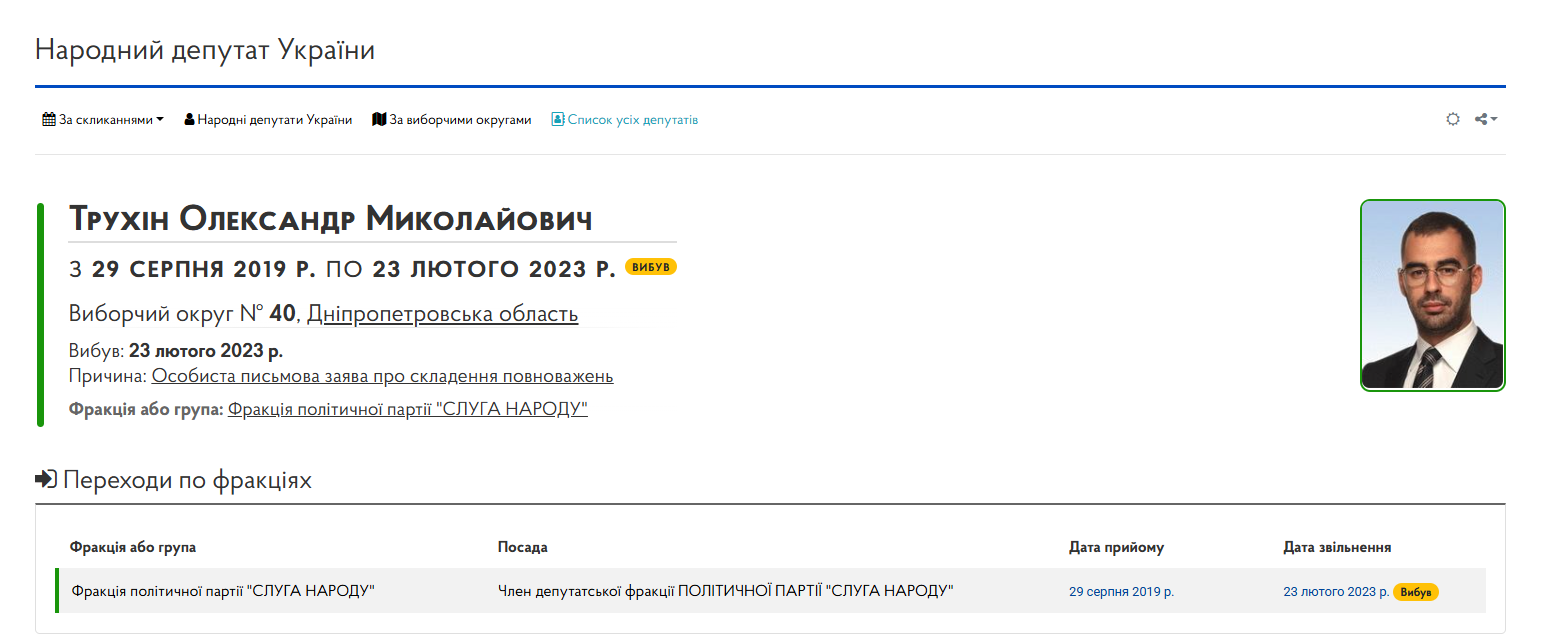Click the Член депутатської фракції cell
1547x635 pixels.
(725, 591)
